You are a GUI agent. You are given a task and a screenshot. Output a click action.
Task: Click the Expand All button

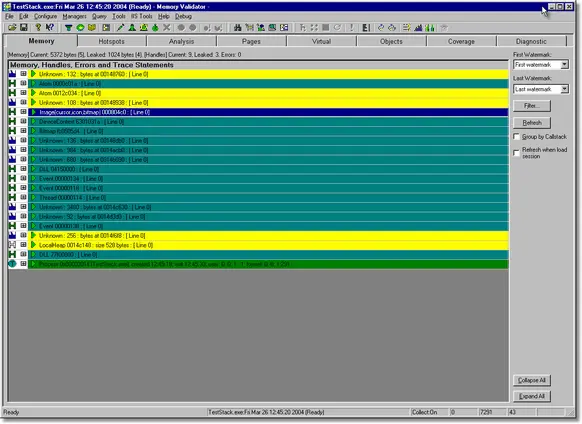point(532,396)
